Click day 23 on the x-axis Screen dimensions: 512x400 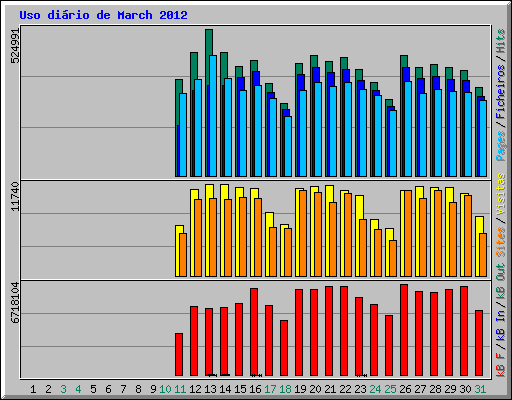click(x=360, y=389)
